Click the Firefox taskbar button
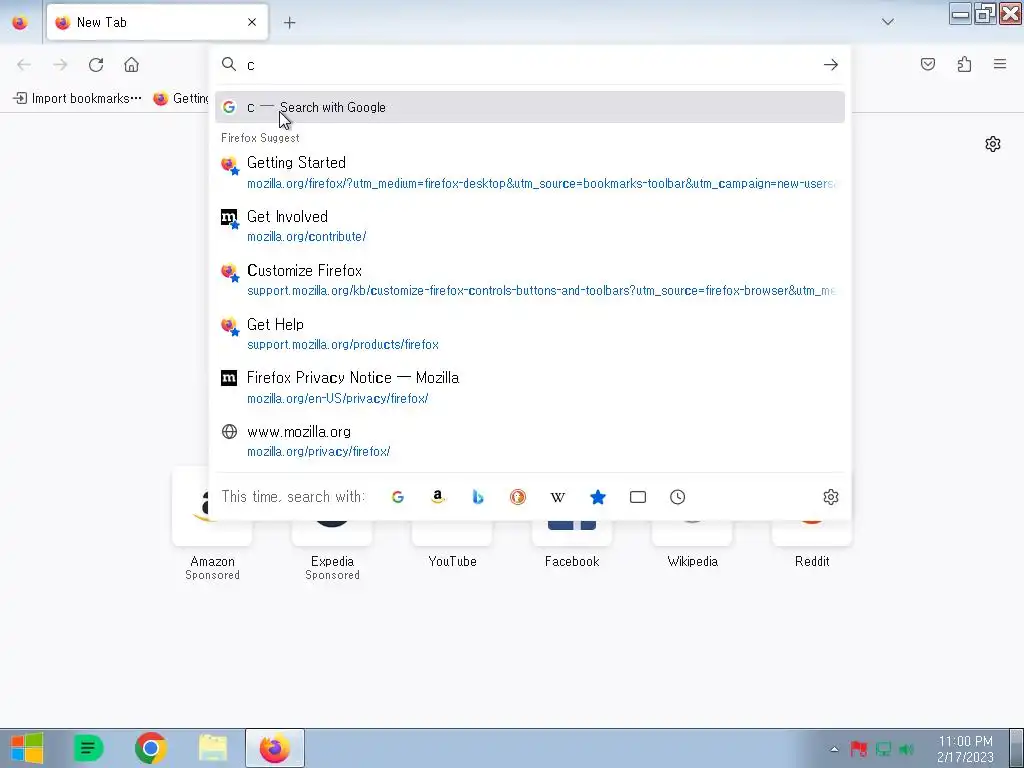Screen dimensions: 1024x768 click(275, 748)
